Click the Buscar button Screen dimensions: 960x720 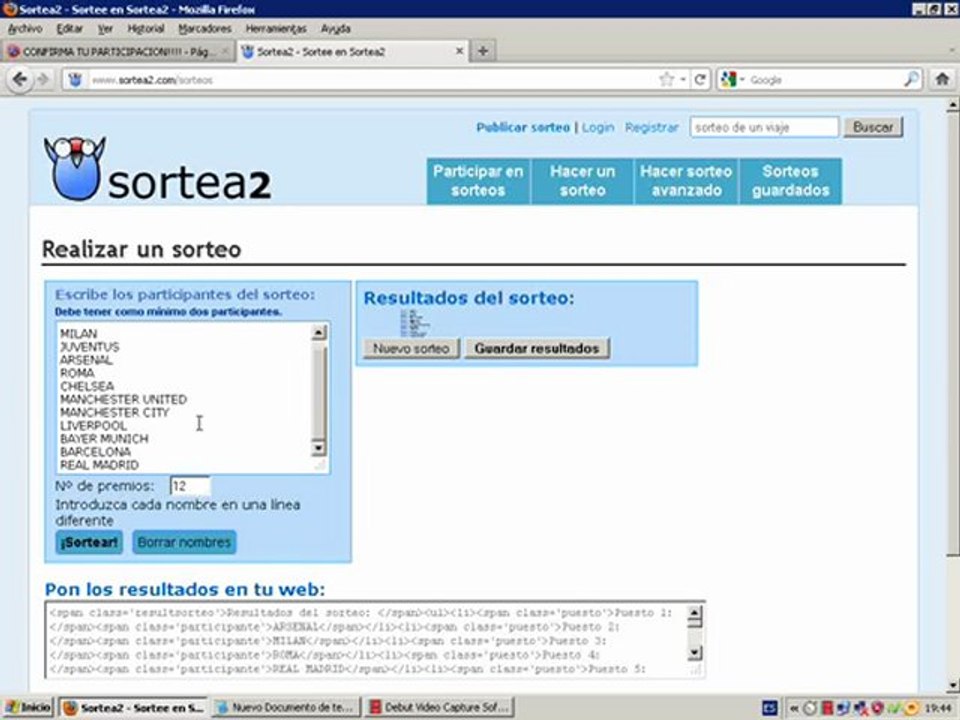pyautogui.click(x=872, y=127)
